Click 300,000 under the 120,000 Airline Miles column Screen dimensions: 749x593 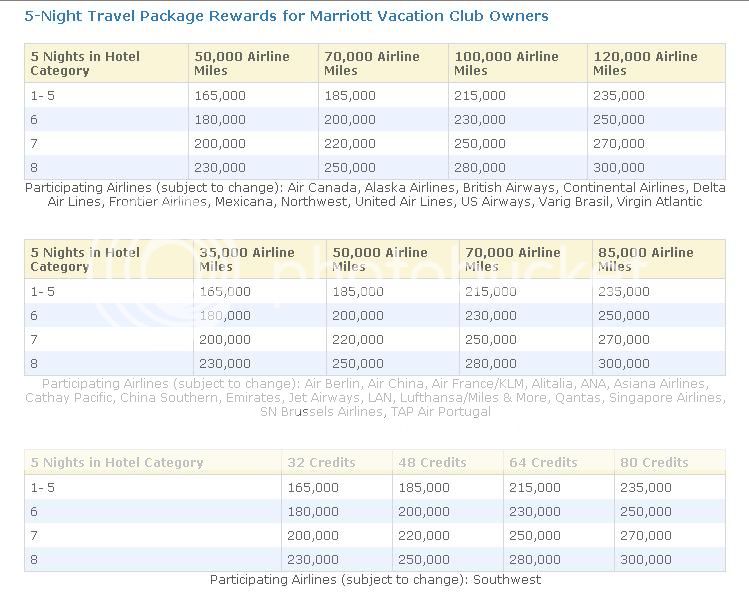tap(619, 168)
